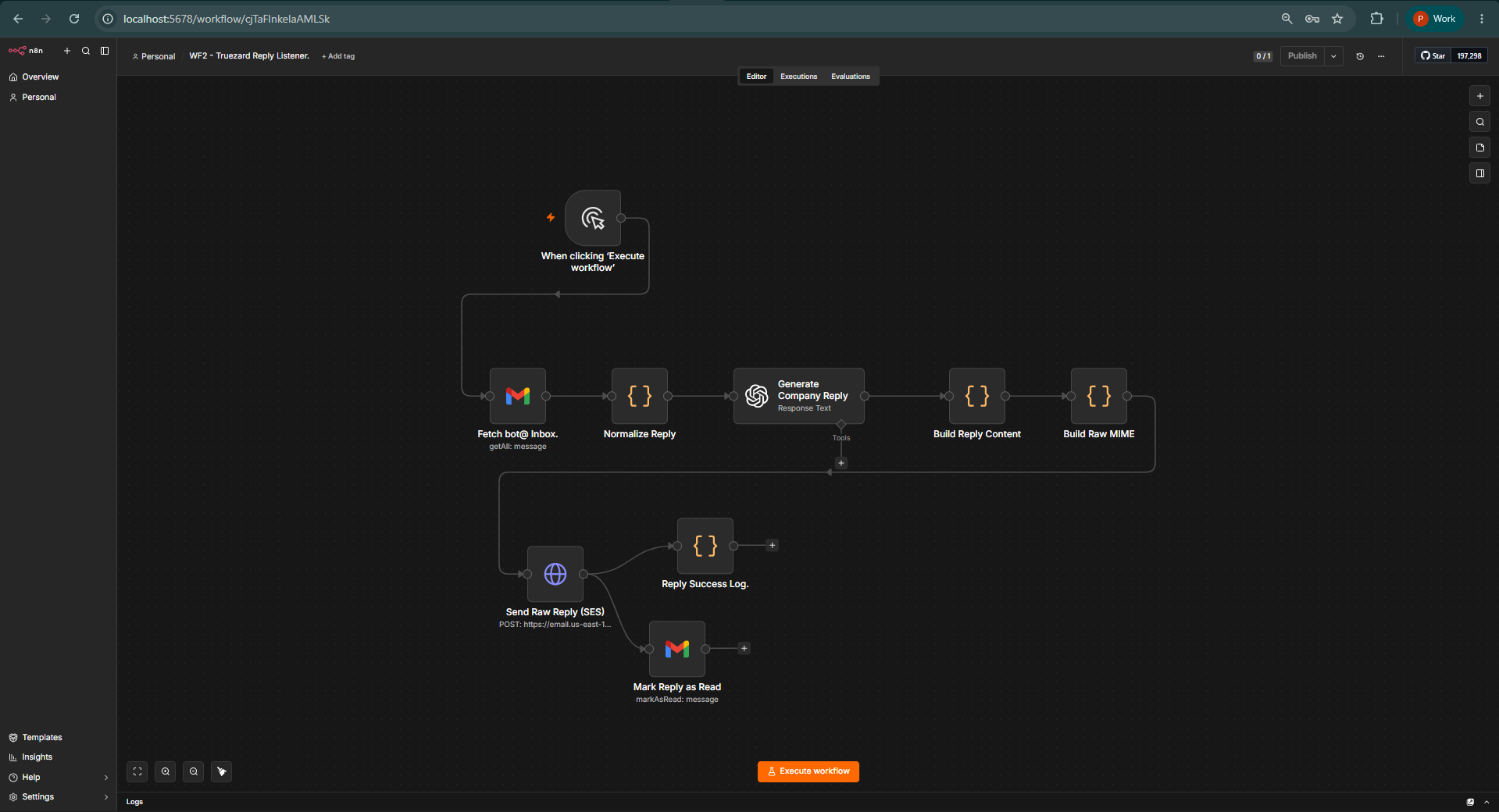
Task: Open the password key icon in address bar
Action: (x=1312, y=19)
